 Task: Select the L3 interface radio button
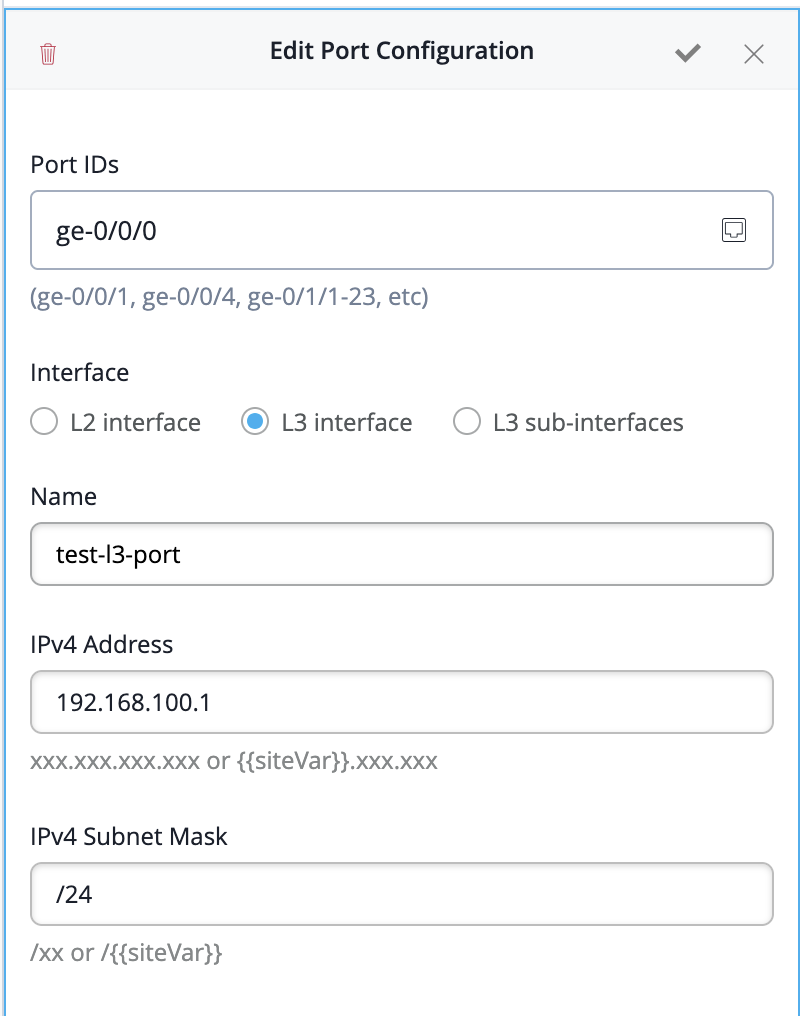point(255,423)
